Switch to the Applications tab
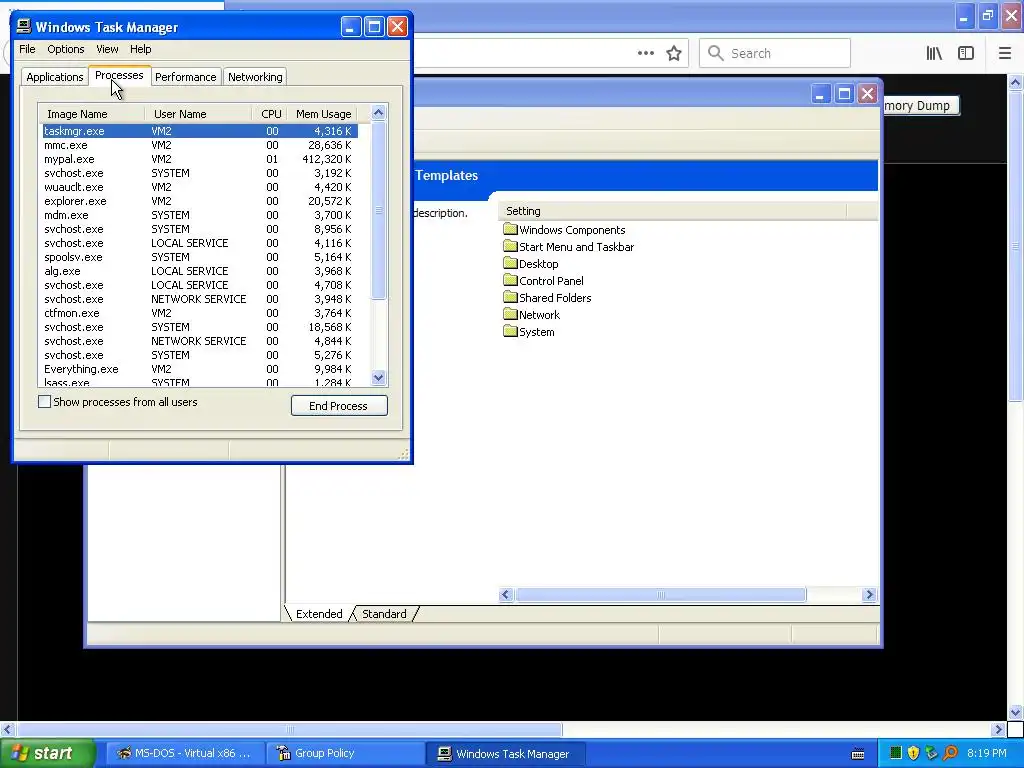This screenshot has height=768, width=1024. pos(55,77)
